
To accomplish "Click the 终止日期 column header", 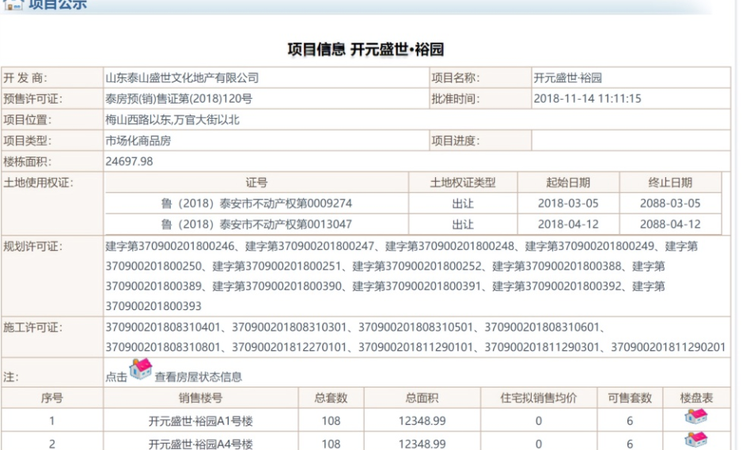I will click(670, 183).
